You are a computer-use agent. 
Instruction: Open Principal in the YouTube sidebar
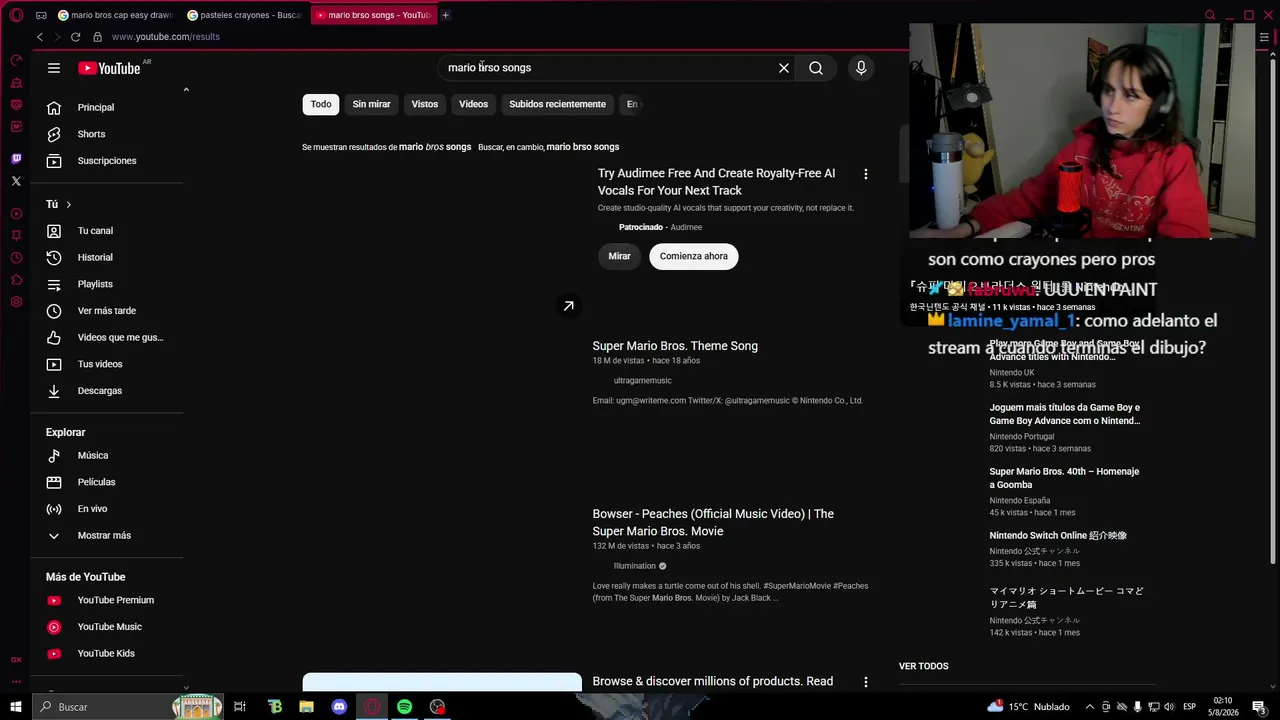pyautogui.click(x=107, y=107)
